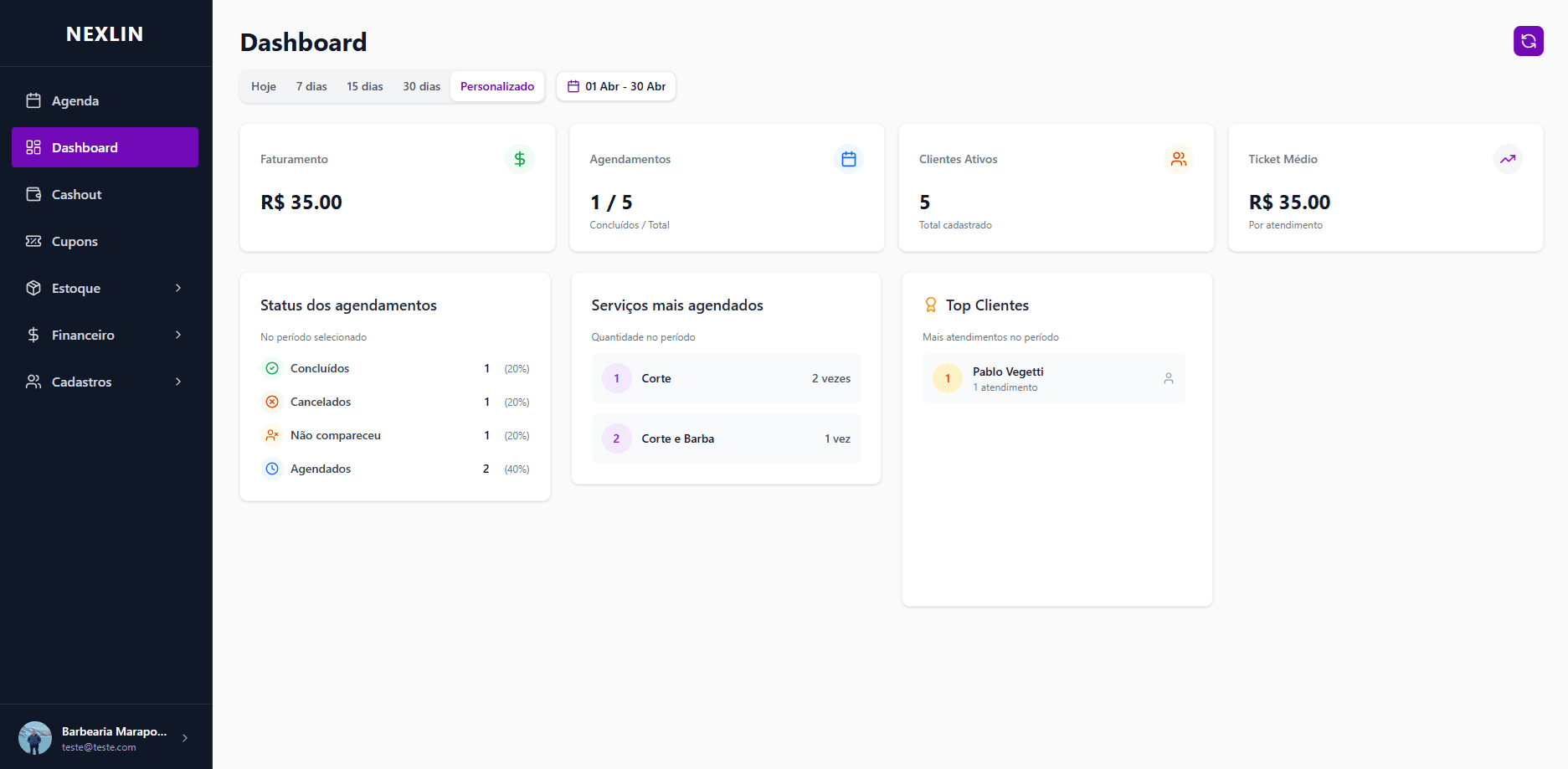The width and height of the screenshot is (1568, 769).
Task: Select the Personalizado period tab
Action: tap(497, 86)
